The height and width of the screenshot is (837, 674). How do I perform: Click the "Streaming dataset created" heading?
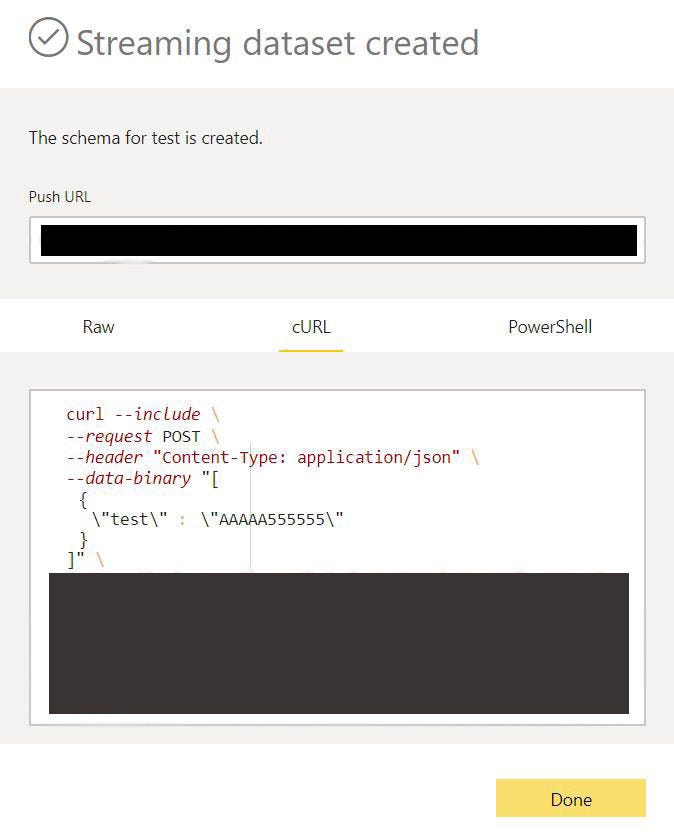pyautogui.click(x=277, y=43)
